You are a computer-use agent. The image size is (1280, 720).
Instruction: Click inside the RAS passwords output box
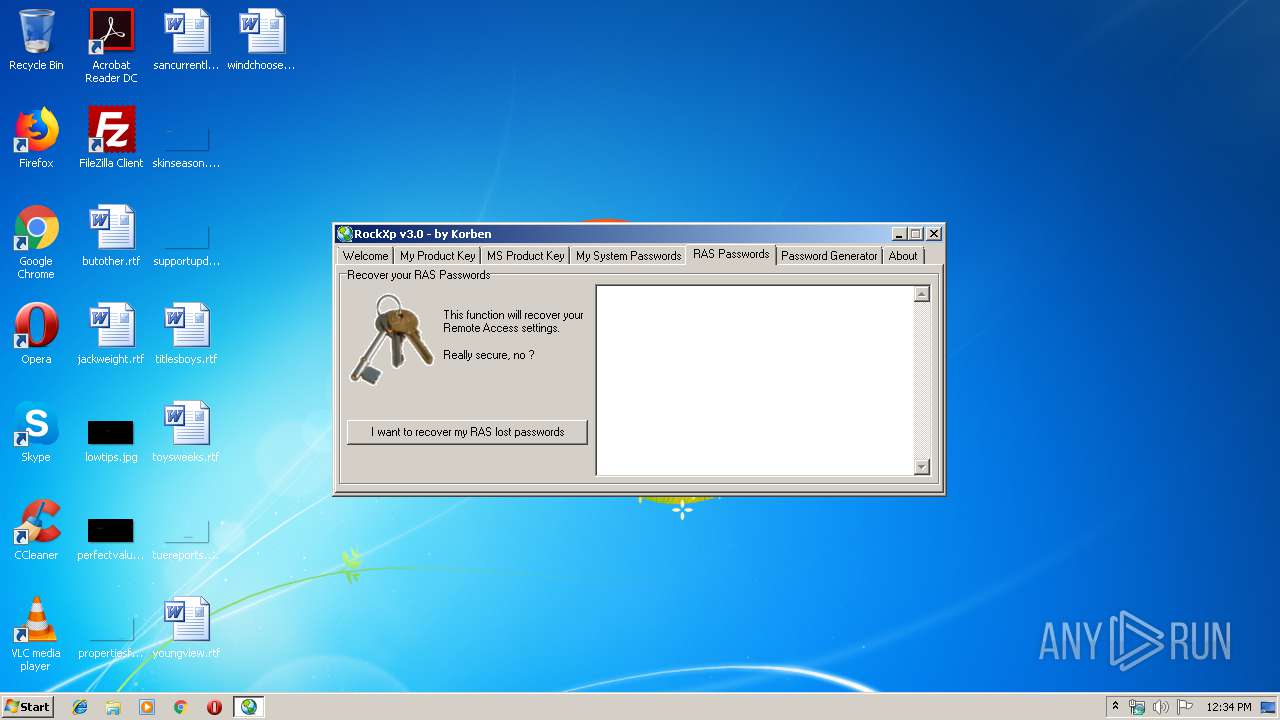(x=755, y=380)
